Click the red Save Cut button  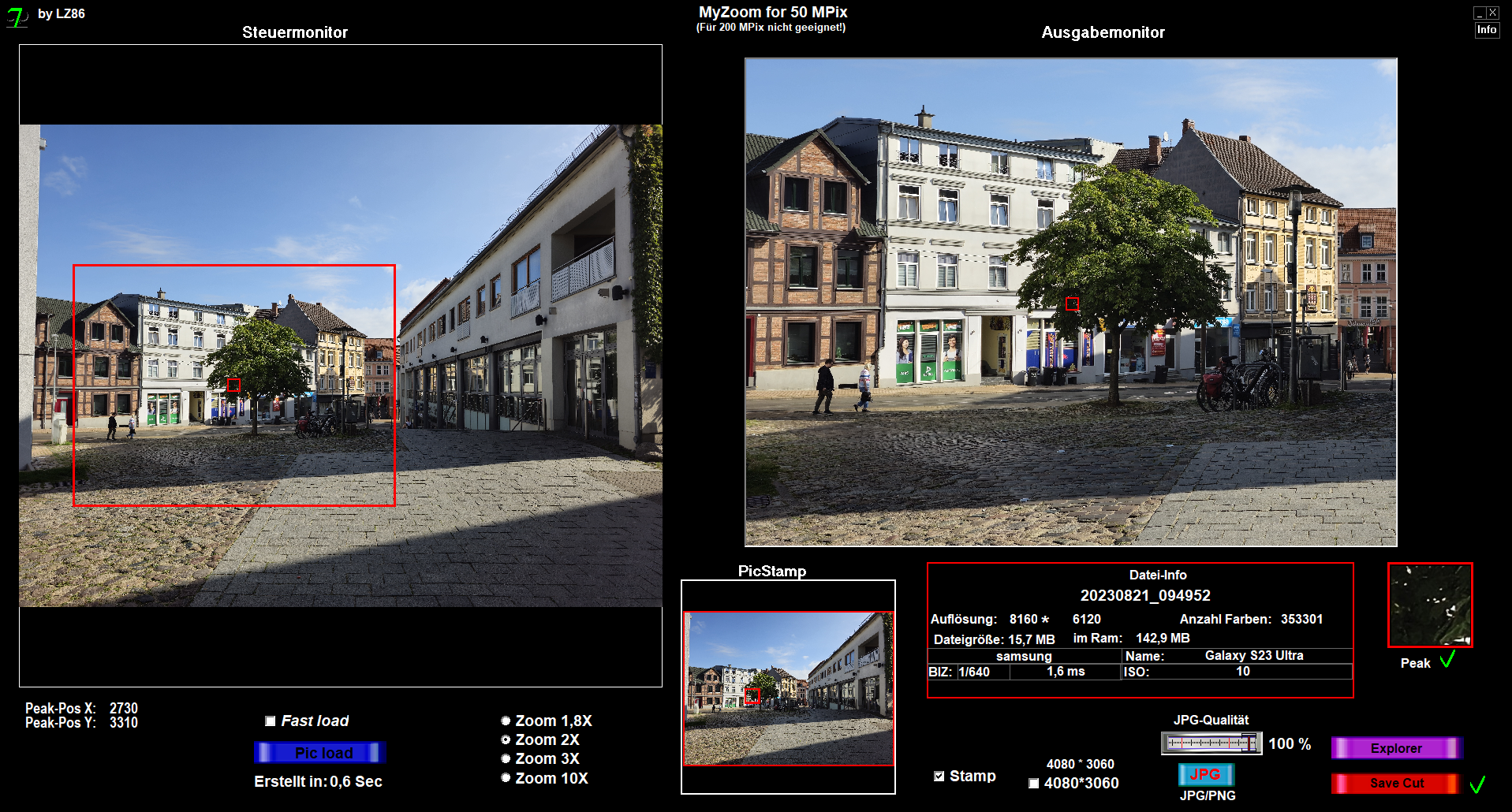pos(1395,784)
